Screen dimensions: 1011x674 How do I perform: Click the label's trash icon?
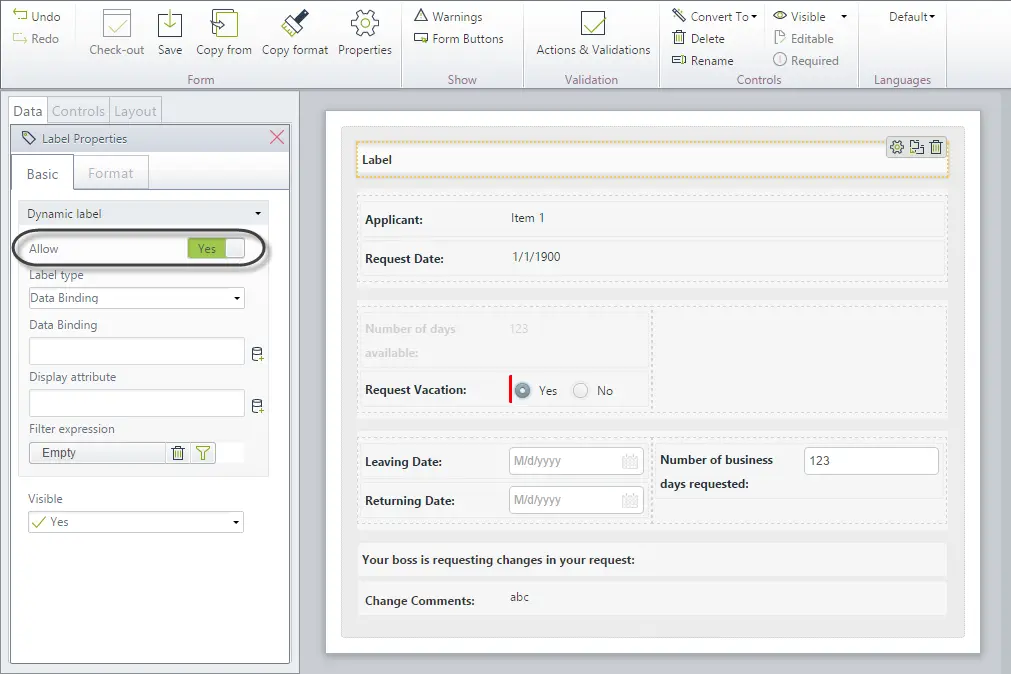(936, 147)
